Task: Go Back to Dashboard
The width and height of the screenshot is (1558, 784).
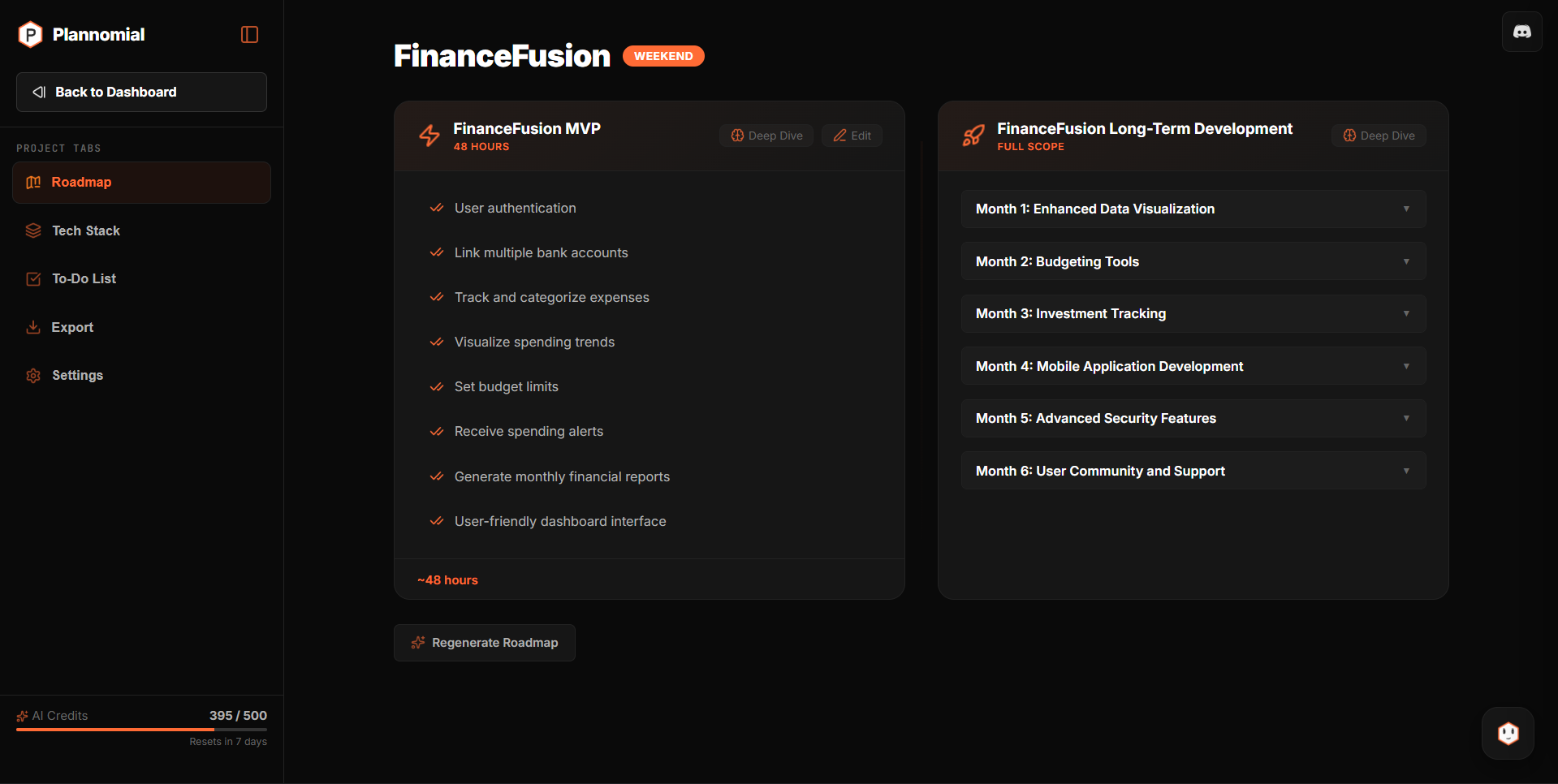Action: click(x=141, y=92)
